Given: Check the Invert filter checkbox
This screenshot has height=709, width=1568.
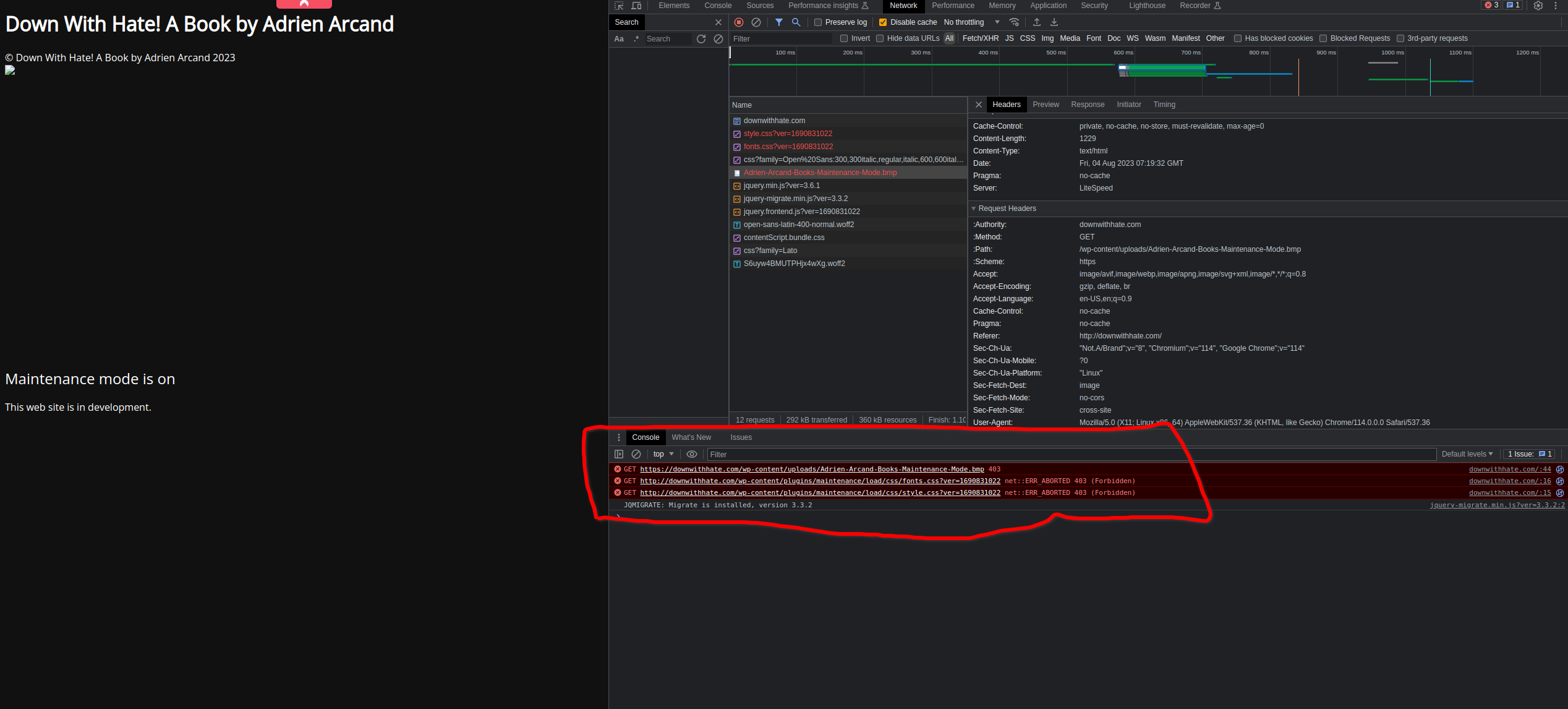Looking at the screenshot, I should click(844, 38).
